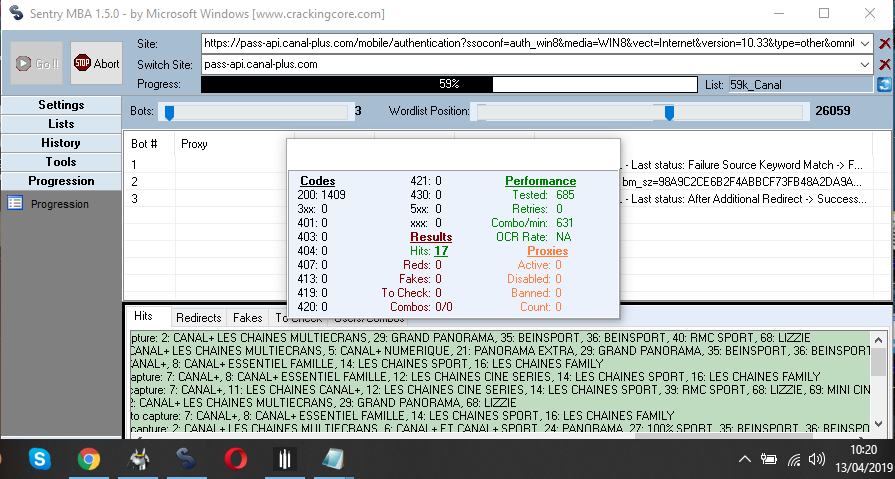This screenshot has height=479, width=895.
Task: Click the red X next to the Site field
Action: [885, 43]
